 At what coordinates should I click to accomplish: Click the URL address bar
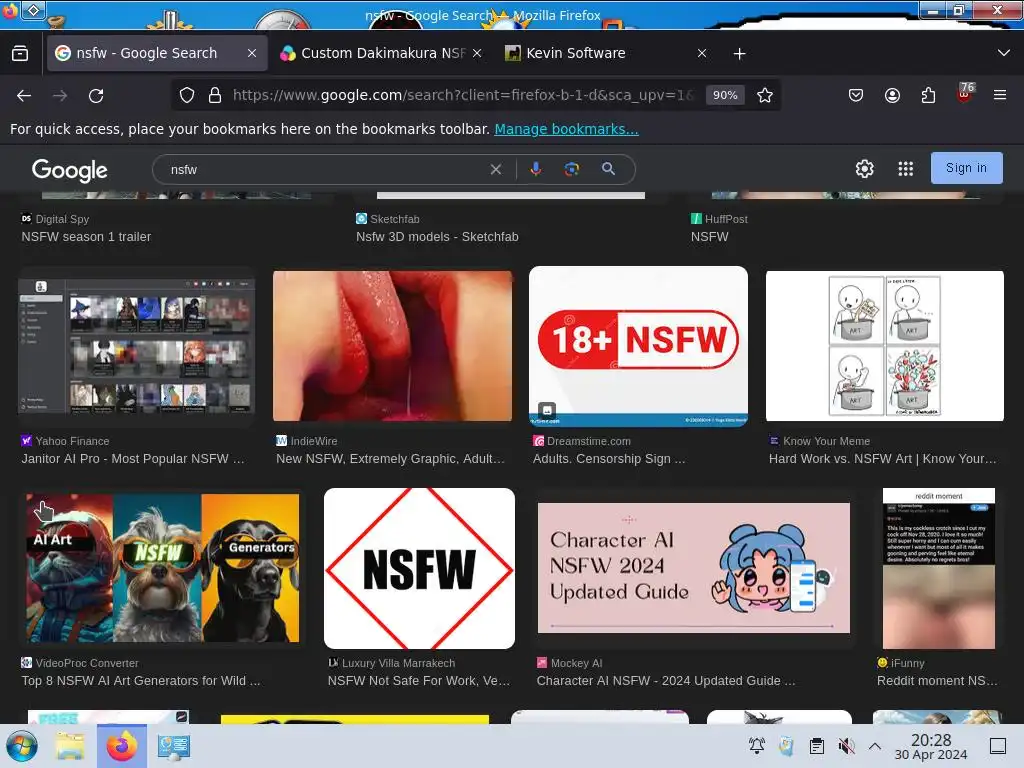(x=462, y=95)
